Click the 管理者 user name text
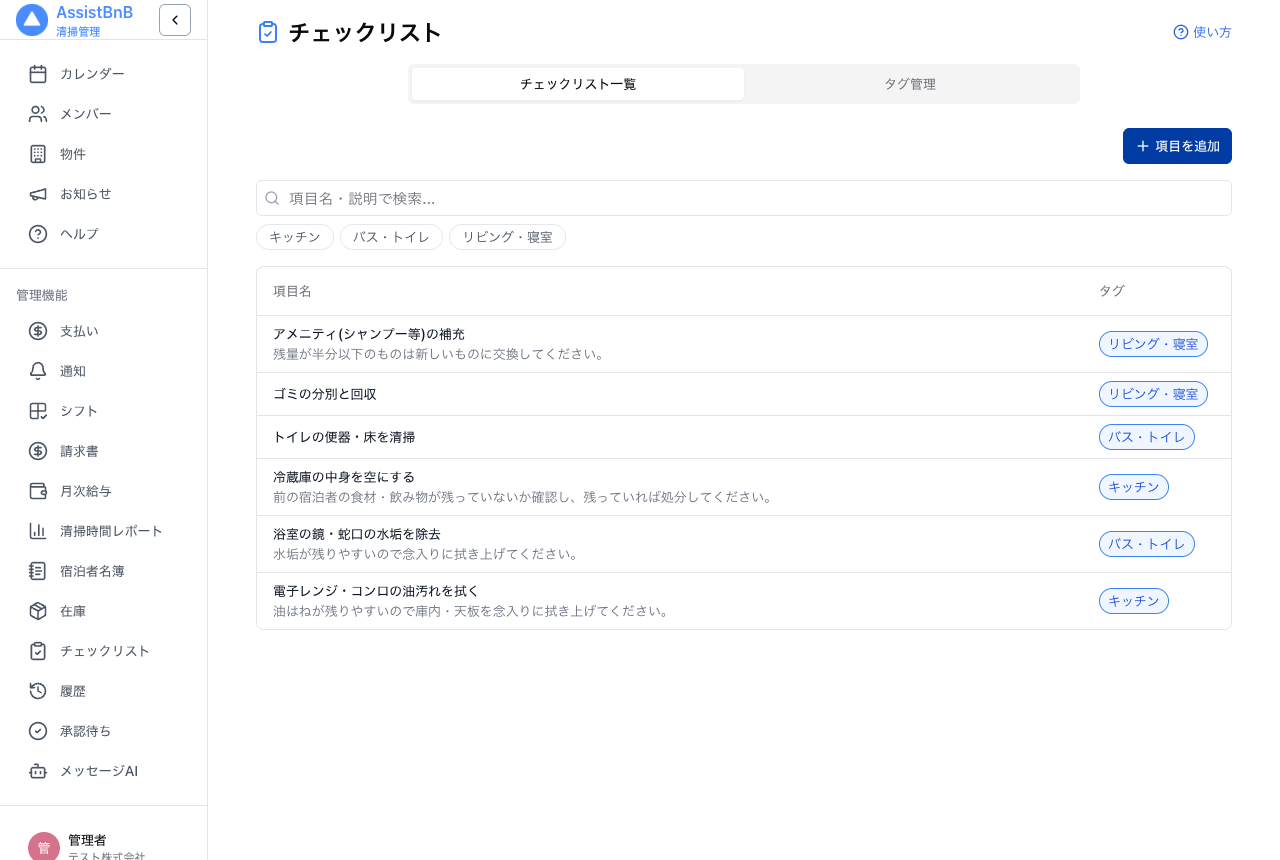1280x860 pixels. point(87,840)
